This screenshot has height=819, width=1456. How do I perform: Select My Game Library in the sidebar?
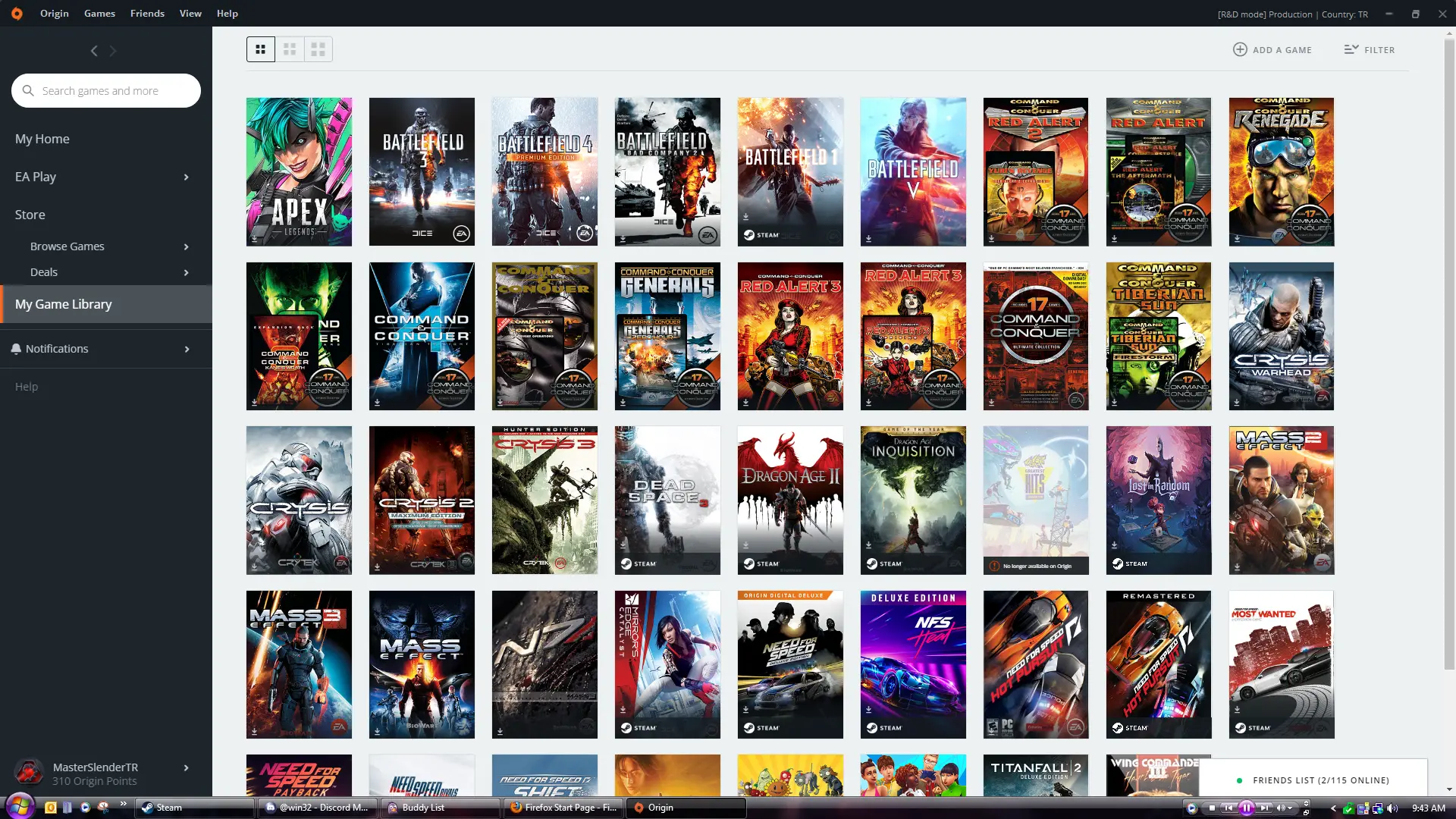point(106,304)
